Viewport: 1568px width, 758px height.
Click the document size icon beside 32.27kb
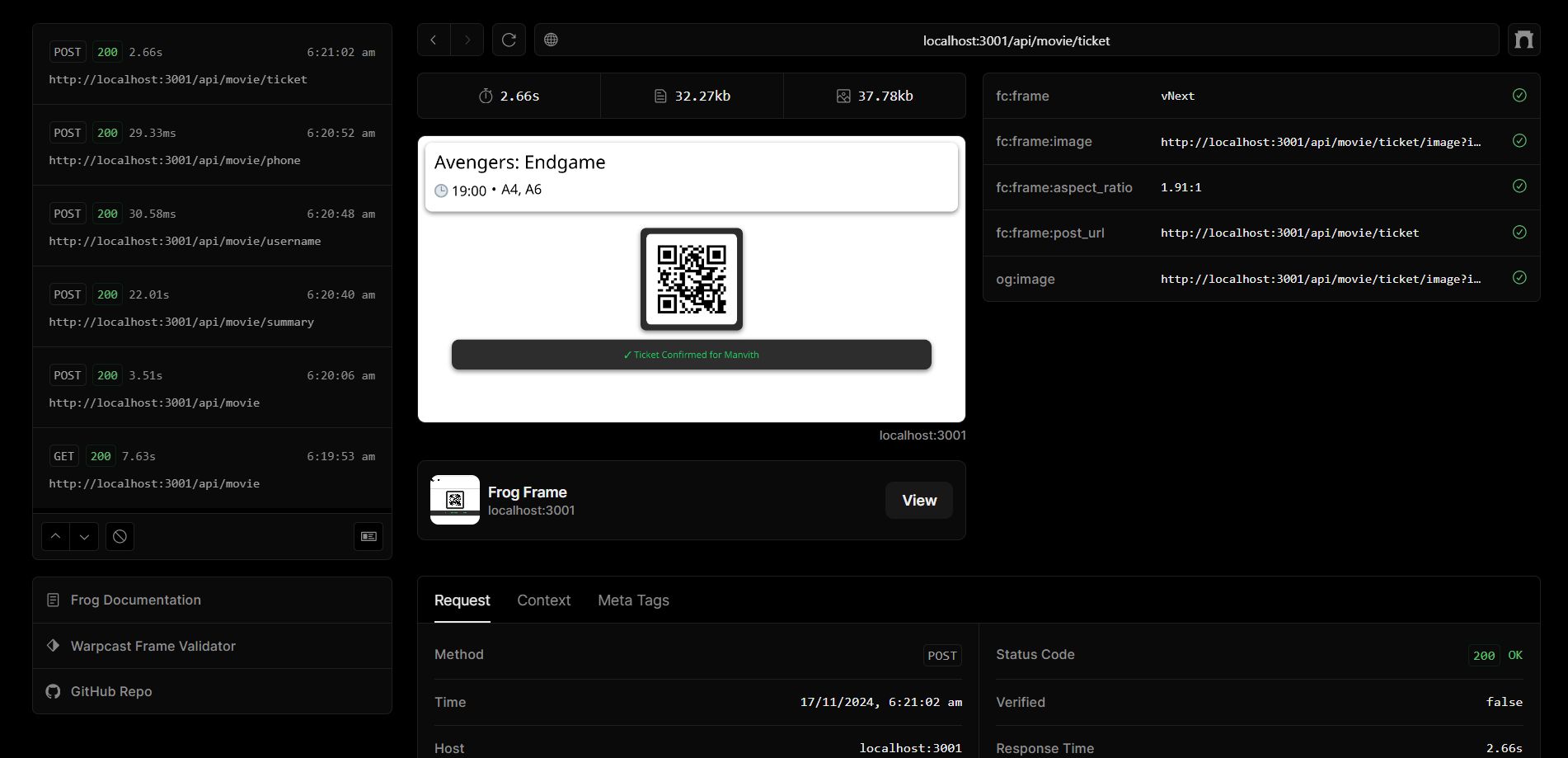pos(660,96)
